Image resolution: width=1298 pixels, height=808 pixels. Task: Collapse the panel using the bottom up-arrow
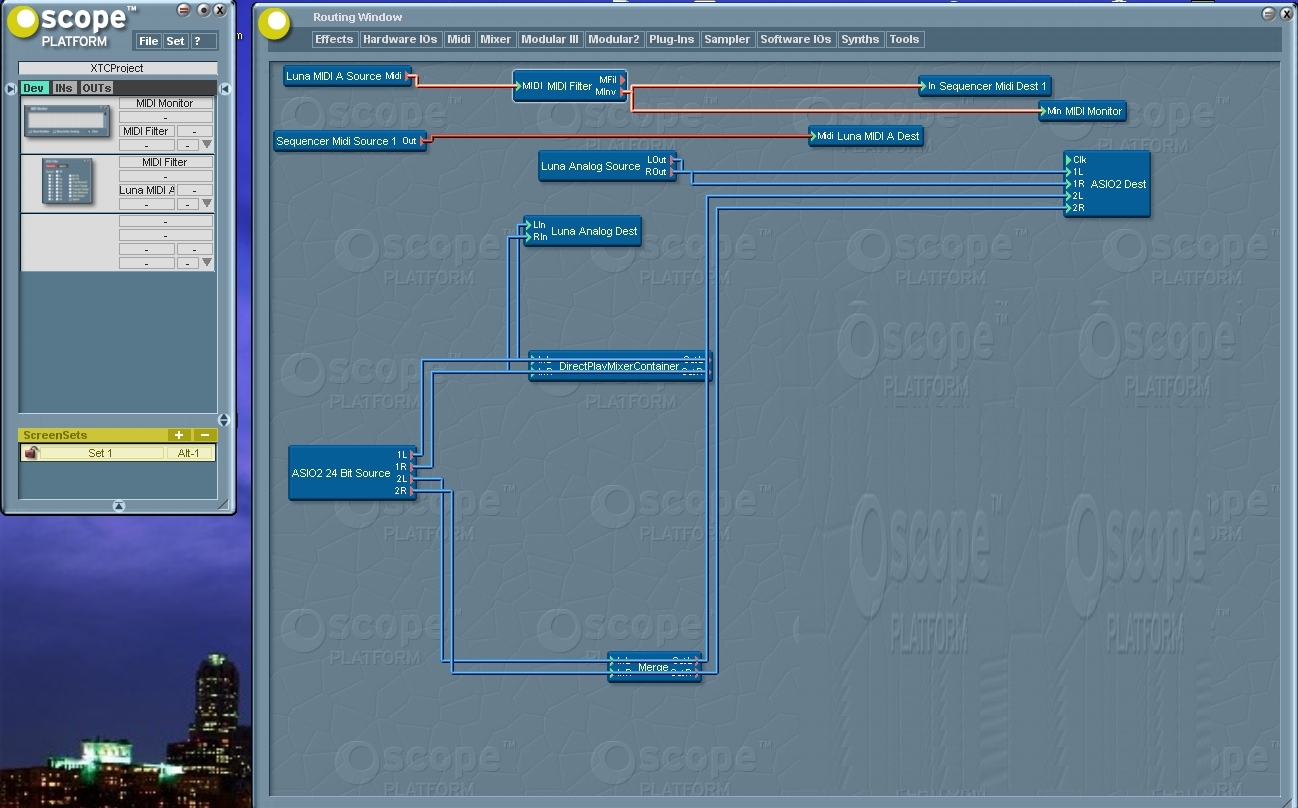pyautogui.click(x=119, y=506)
